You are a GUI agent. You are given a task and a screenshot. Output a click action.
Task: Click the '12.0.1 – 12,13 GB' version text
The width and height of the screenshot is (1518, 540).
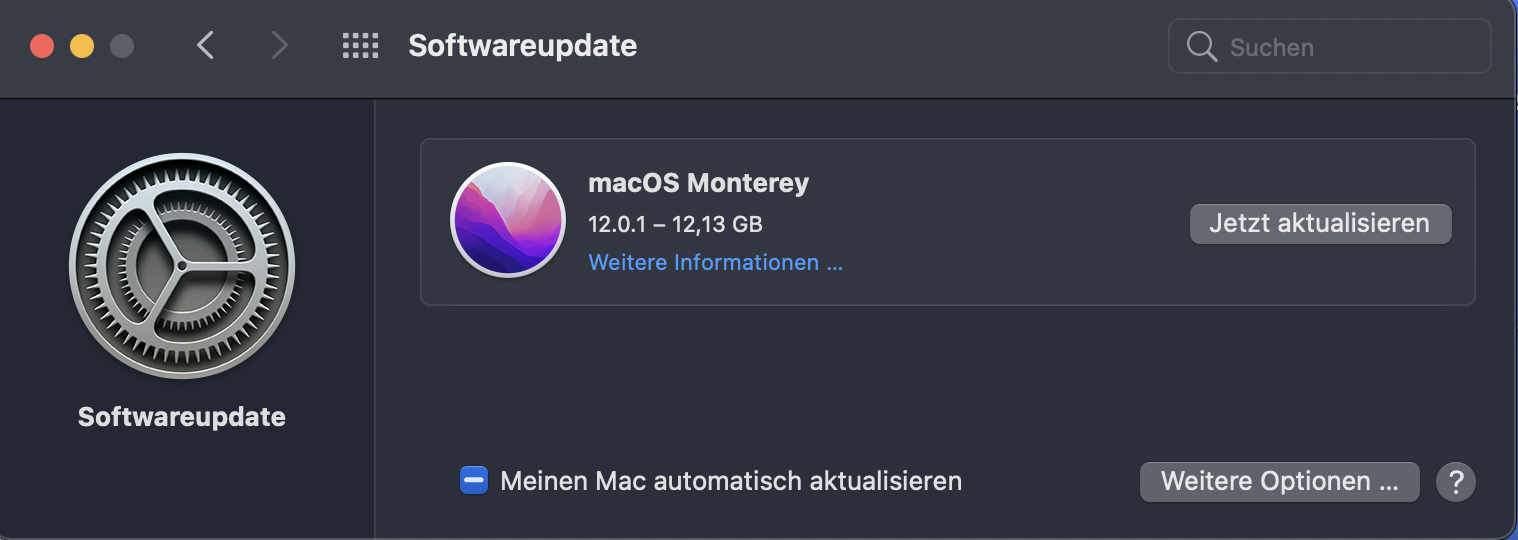pos(675,223)
